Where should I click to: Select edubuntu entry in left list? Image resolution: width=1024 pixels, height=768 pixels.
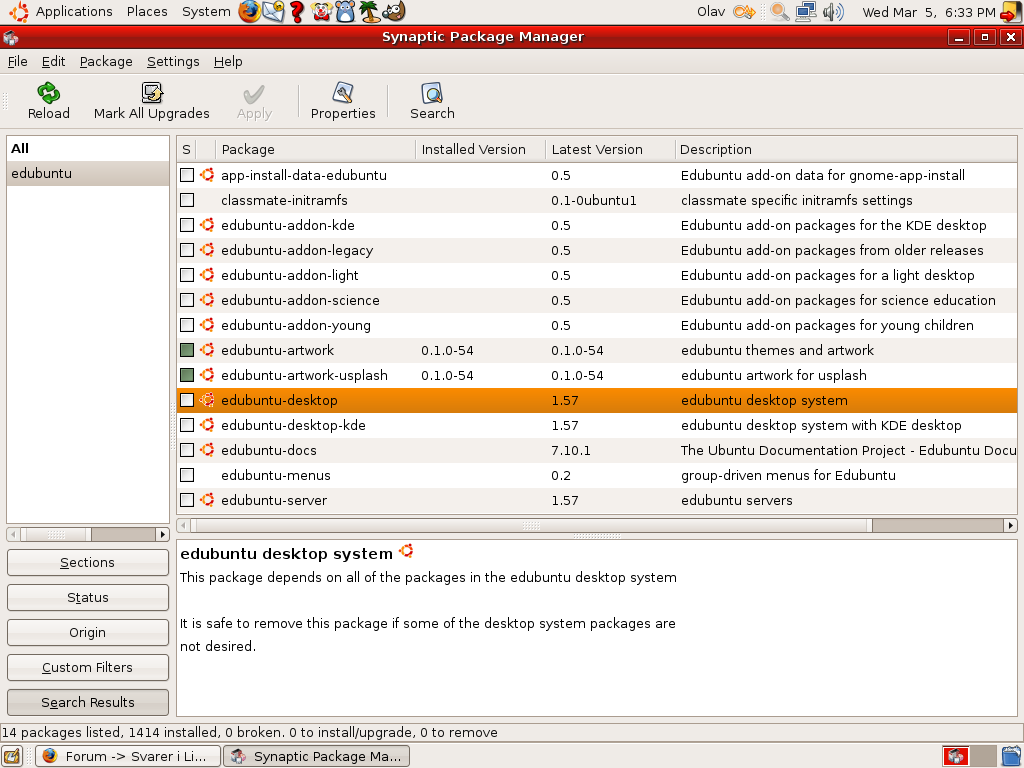tap(88, 173)
